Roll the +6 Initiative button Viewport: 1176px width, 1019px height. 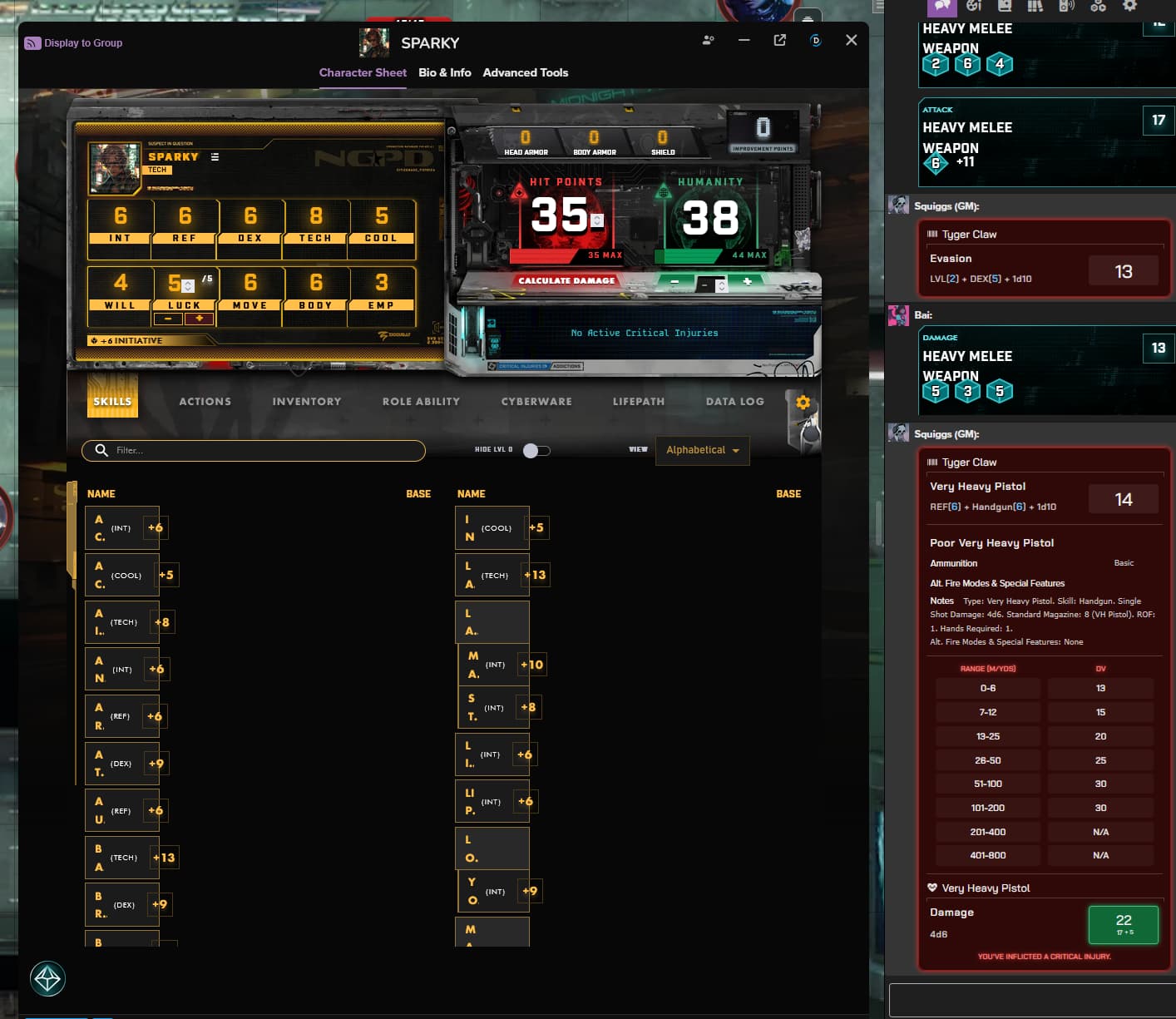[x=127, y=341]
